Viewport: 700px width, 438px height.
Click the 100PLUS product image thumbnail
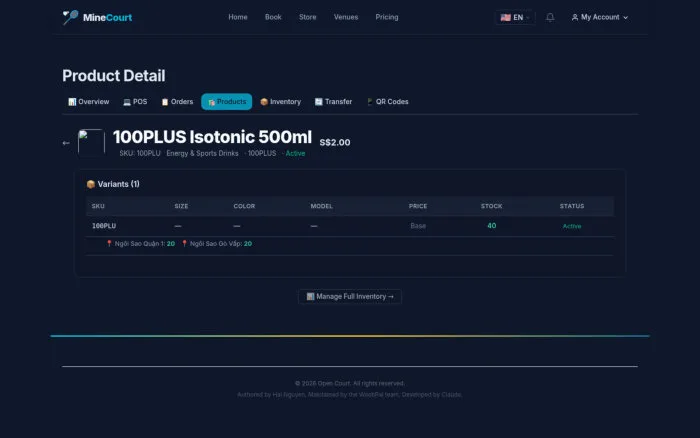point(92,142)
